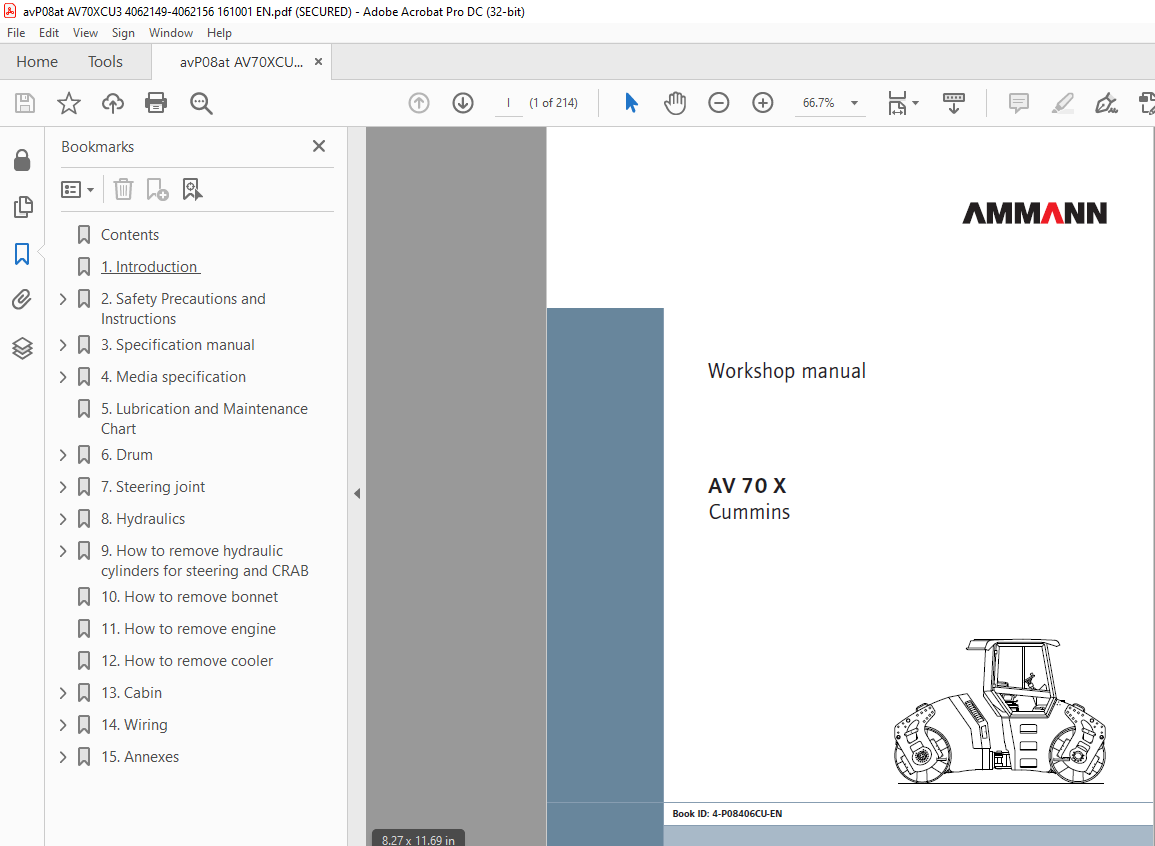Screen dimensions: 1155x846
Task: Open the Attachments paperclip panel
Action: (x=22, y=300)
